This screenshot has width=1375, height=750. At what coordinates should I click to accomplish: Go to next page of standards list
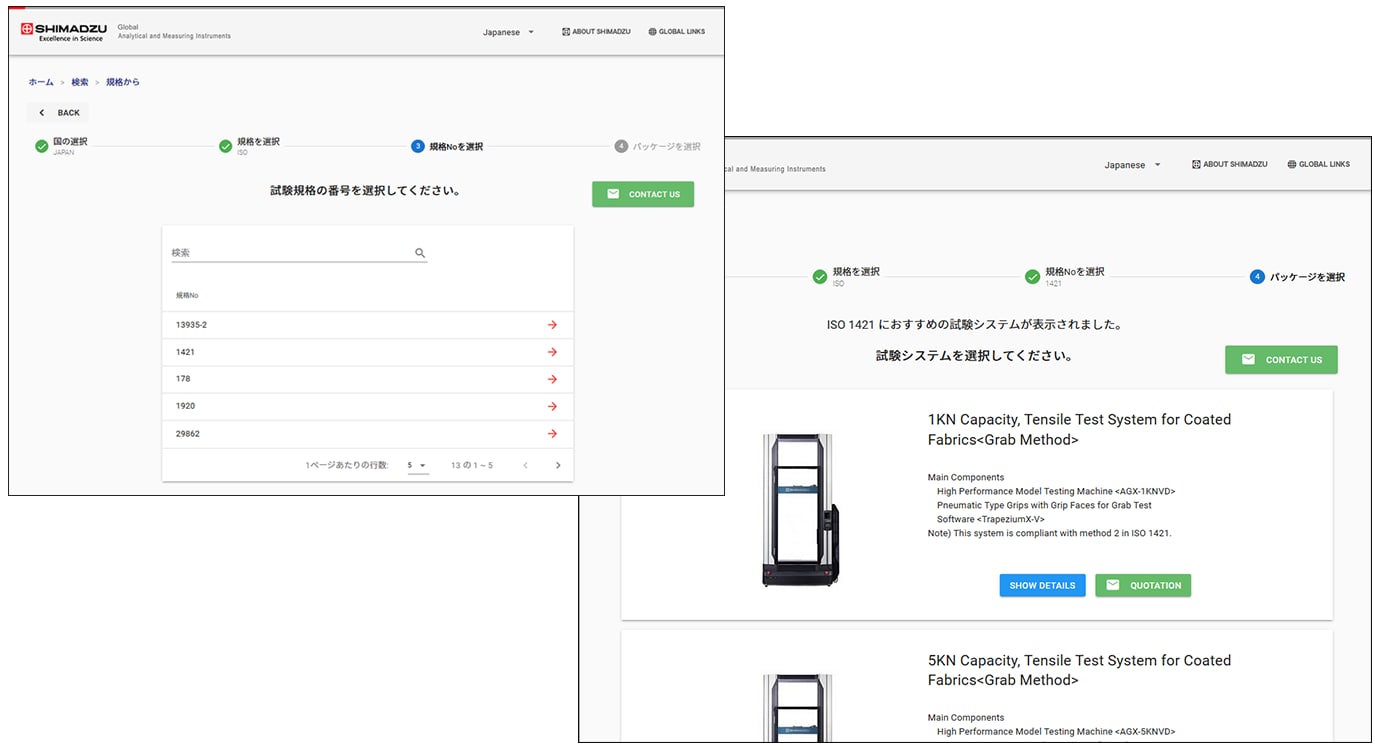pos(558,465)
